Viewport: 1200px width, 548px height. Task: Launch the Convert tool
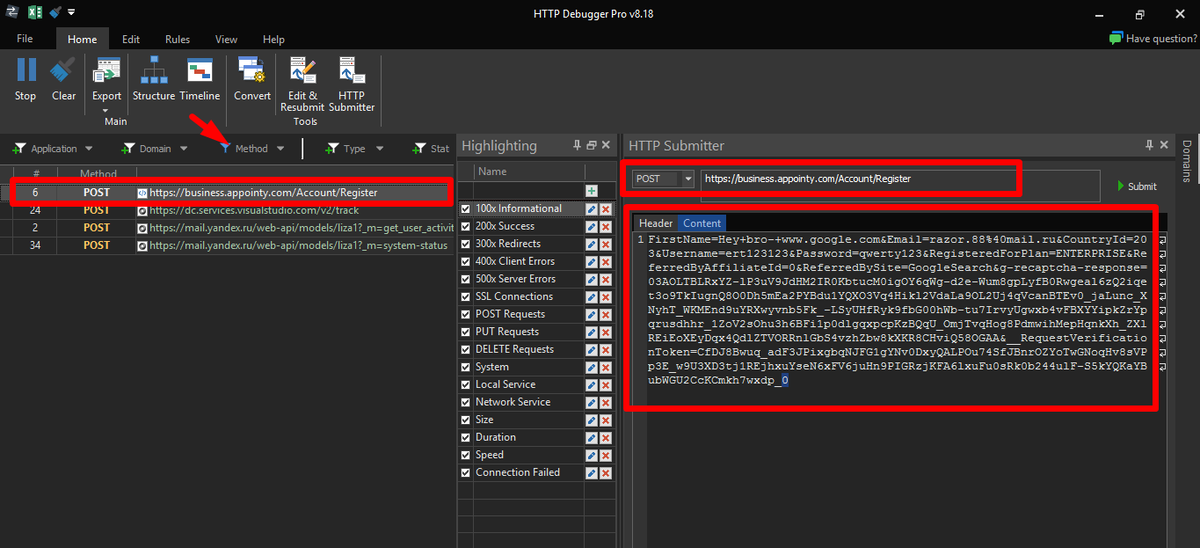253,80
